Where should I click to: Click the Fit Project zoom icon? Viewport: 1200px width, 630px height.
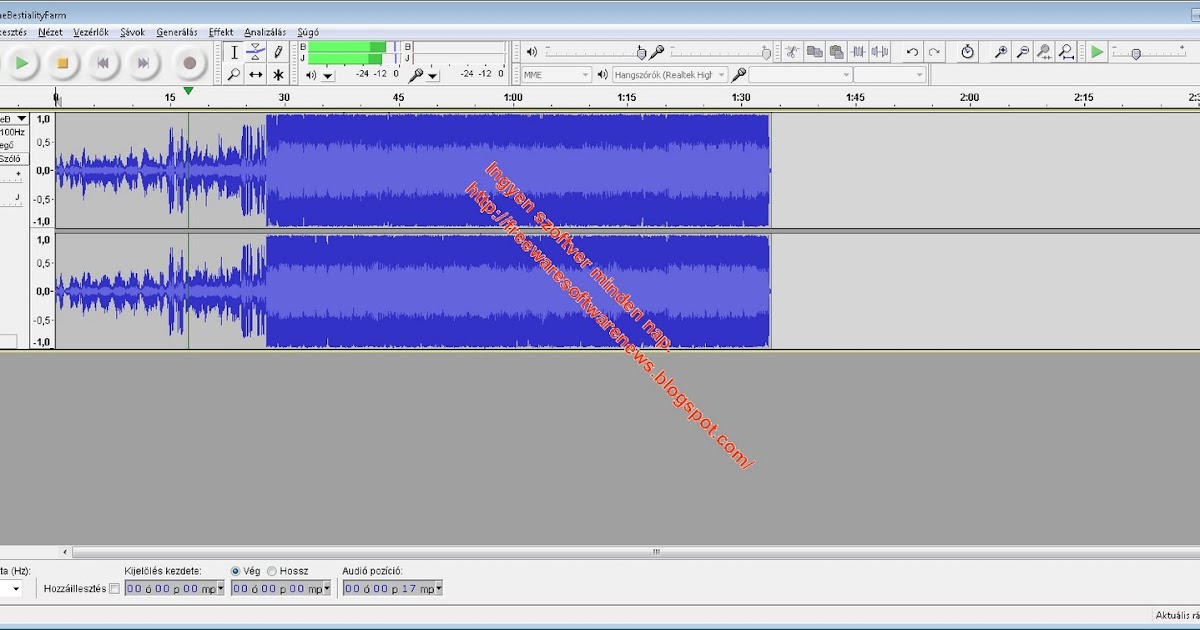point(1067,52)
